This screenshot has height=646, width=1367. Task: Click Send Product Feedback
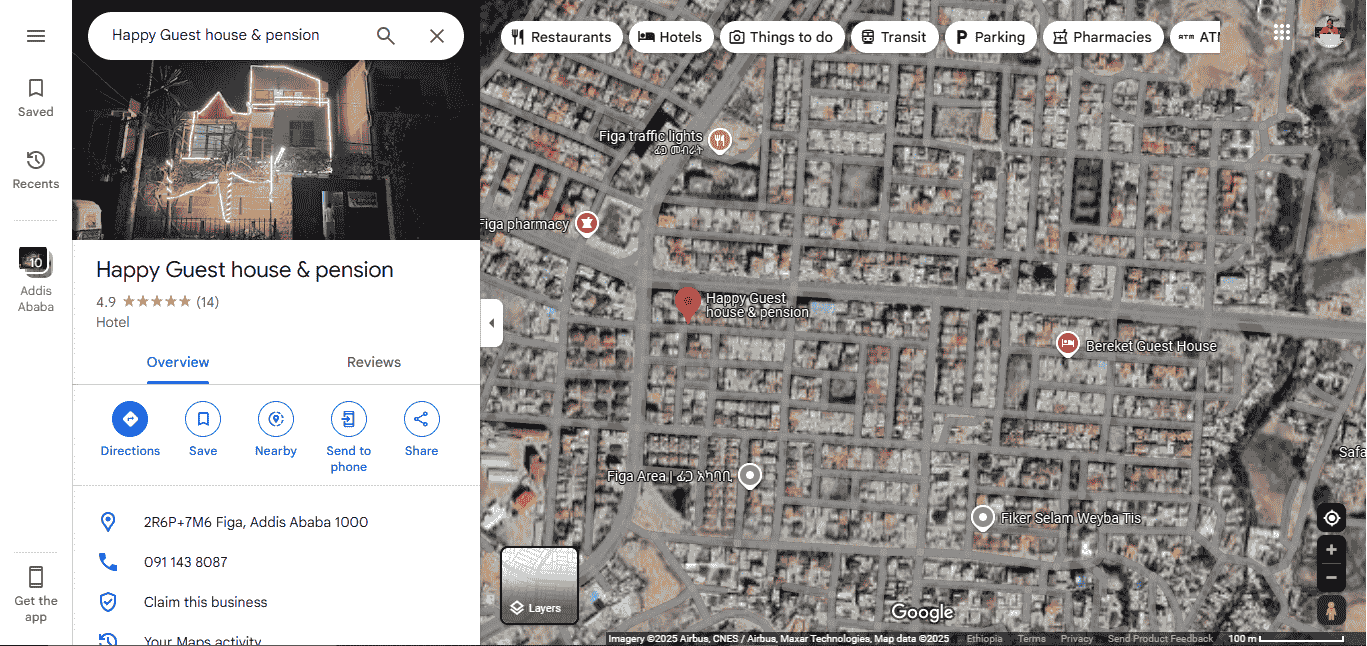tap(1160, 639)
